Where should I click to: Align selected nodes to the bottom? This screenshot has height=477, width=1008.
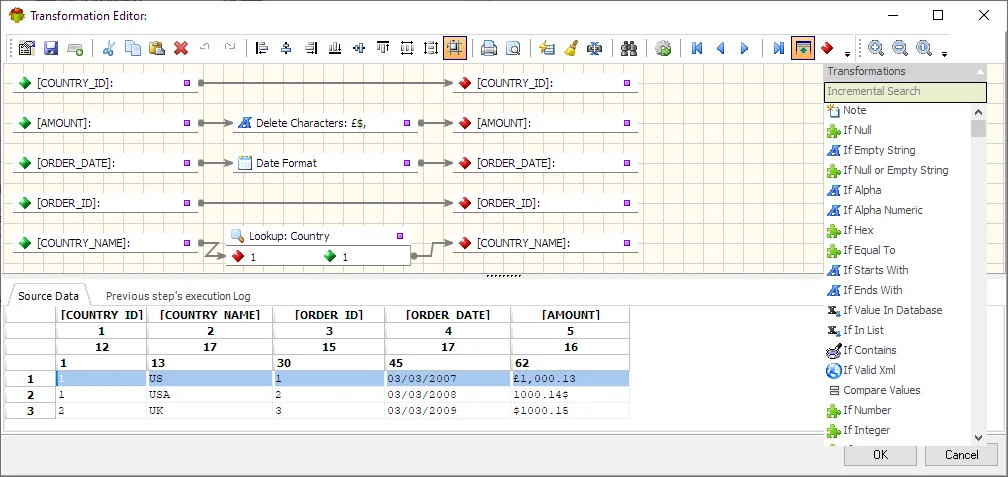pos(335,48)
